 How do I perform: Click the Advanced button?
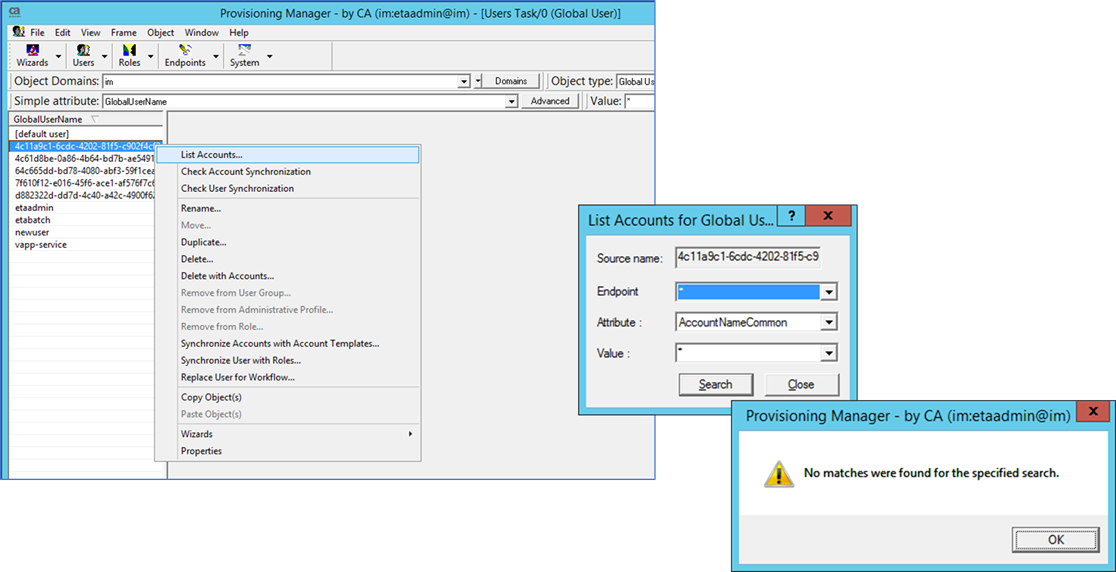pyautogui.click(x=550, y=102)
